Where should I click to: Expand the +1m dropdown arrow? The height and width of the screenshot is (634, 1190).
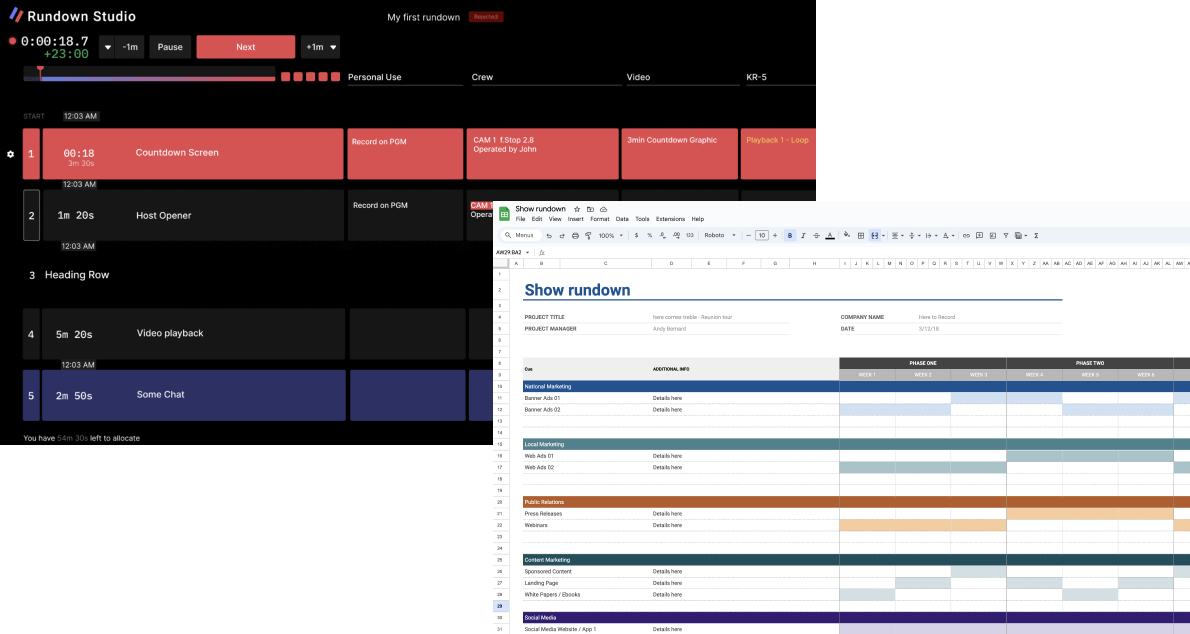click(333, 47)
